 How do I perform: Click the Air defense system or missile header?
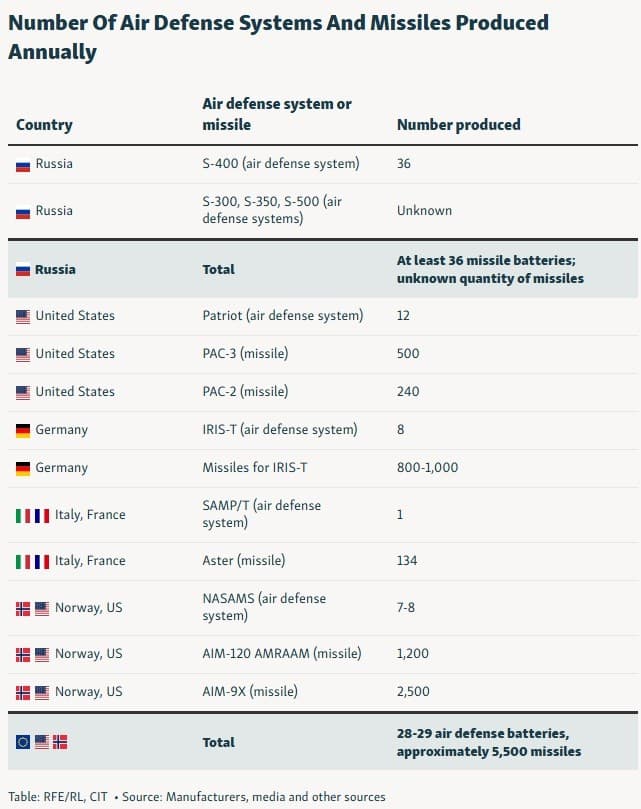point(277,114)
